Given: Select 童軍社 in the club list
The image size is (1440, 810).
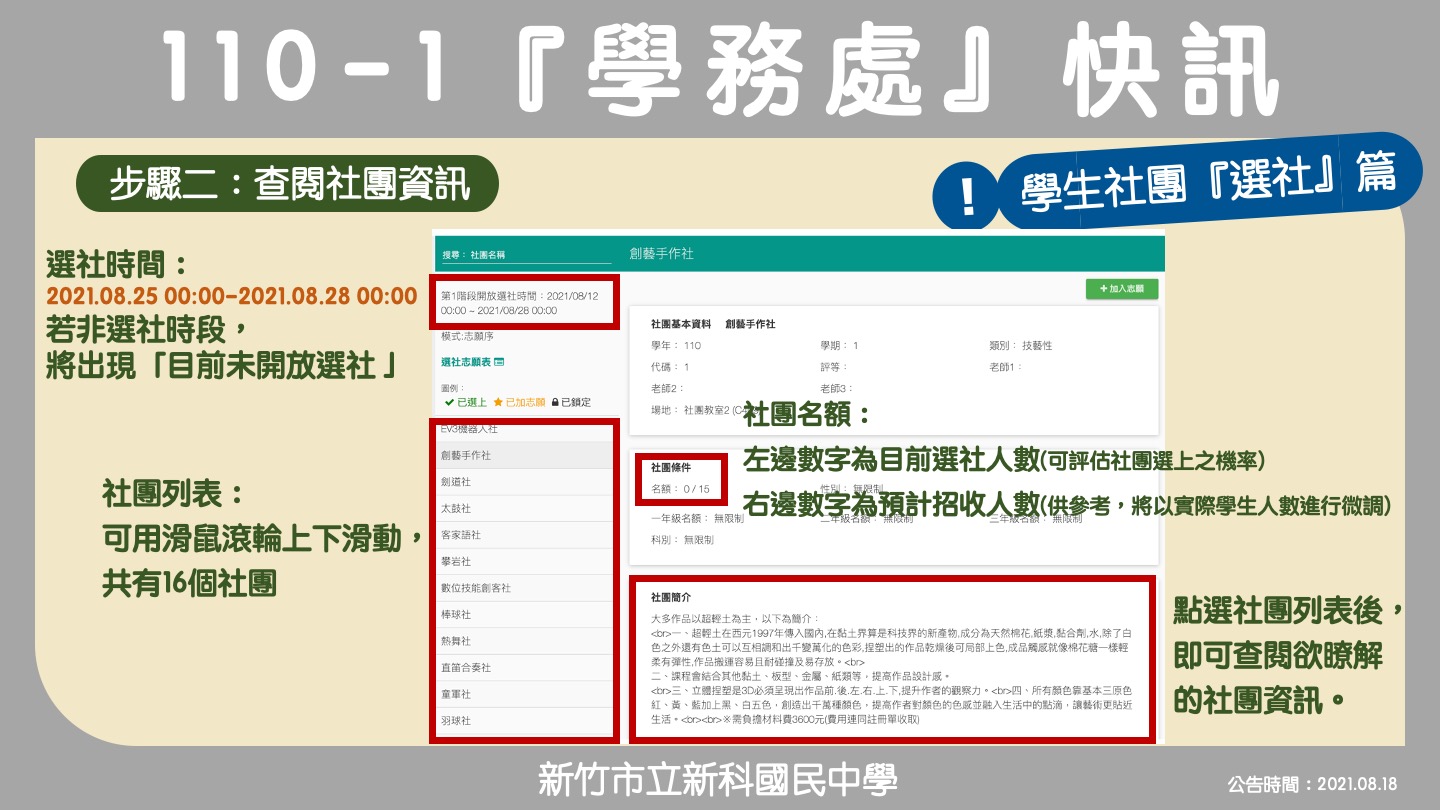Looking at the screenshot, I should [526, 694].
